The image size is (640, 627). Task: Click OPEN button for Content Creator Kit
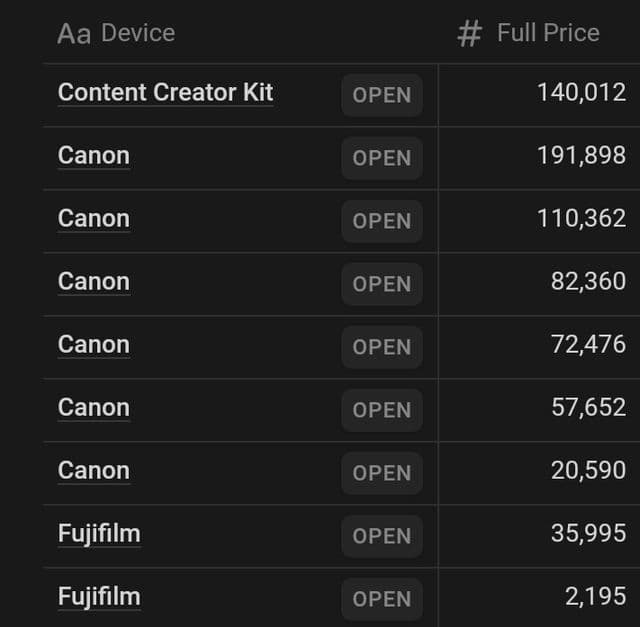[382, 95]
